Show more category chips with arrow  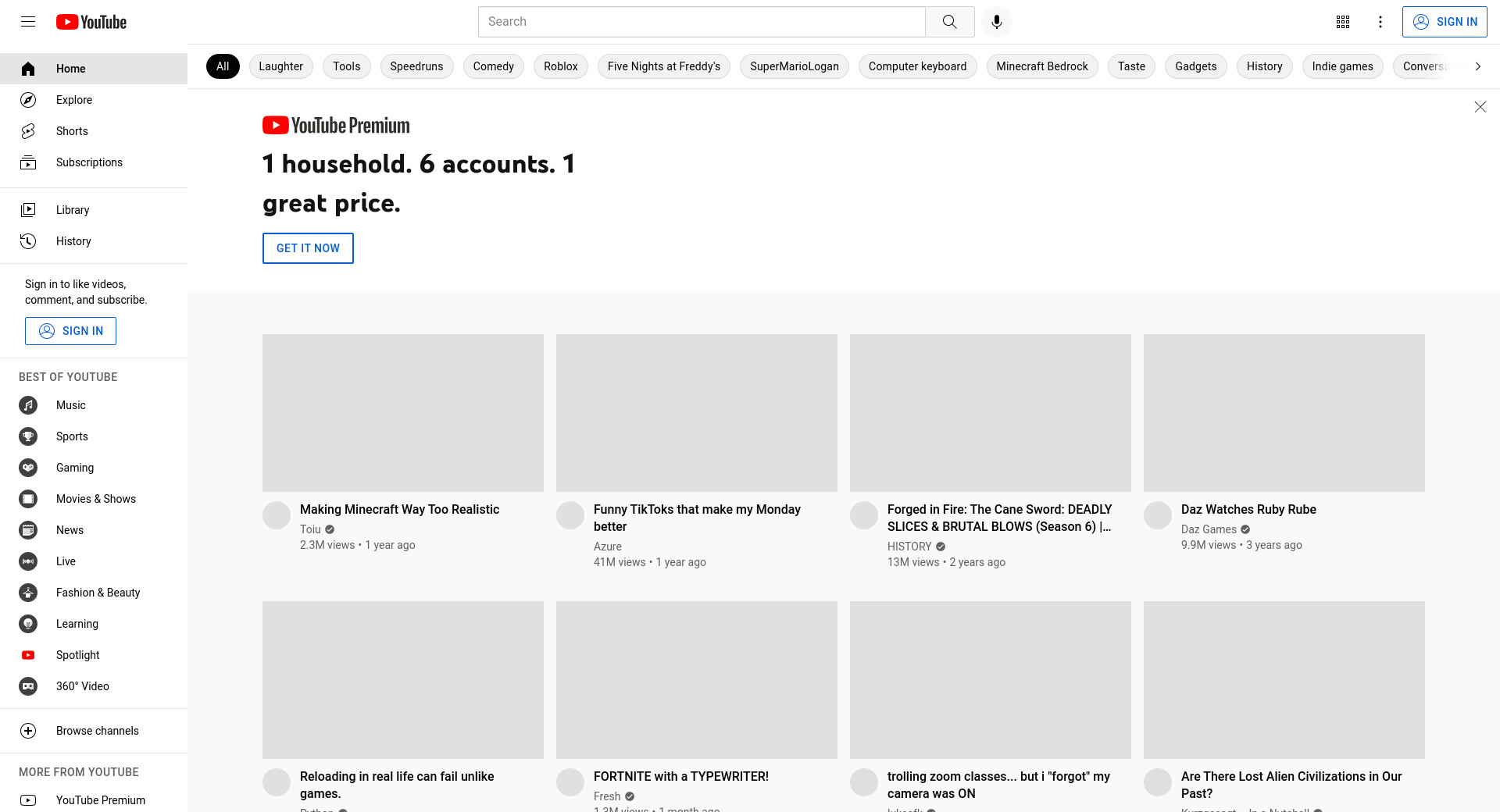[x=1477, y=66]
